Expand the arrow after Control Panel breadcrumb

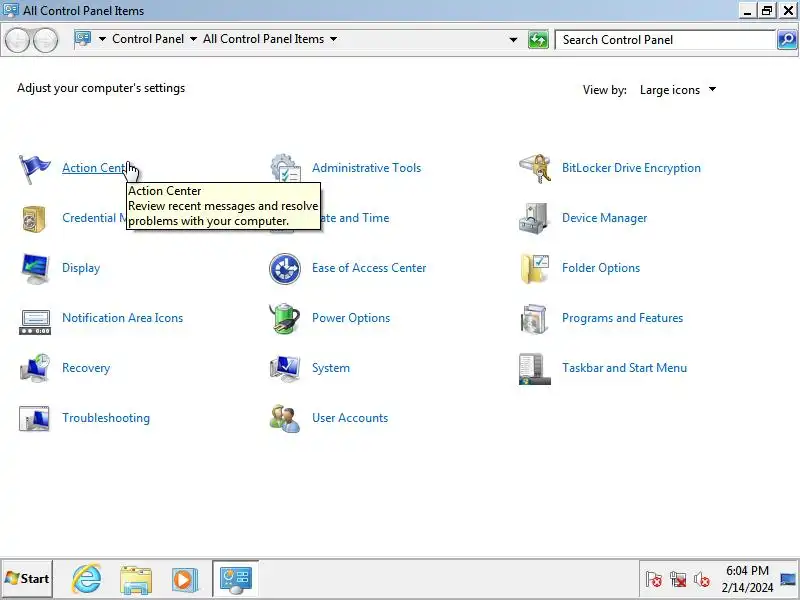193,39
